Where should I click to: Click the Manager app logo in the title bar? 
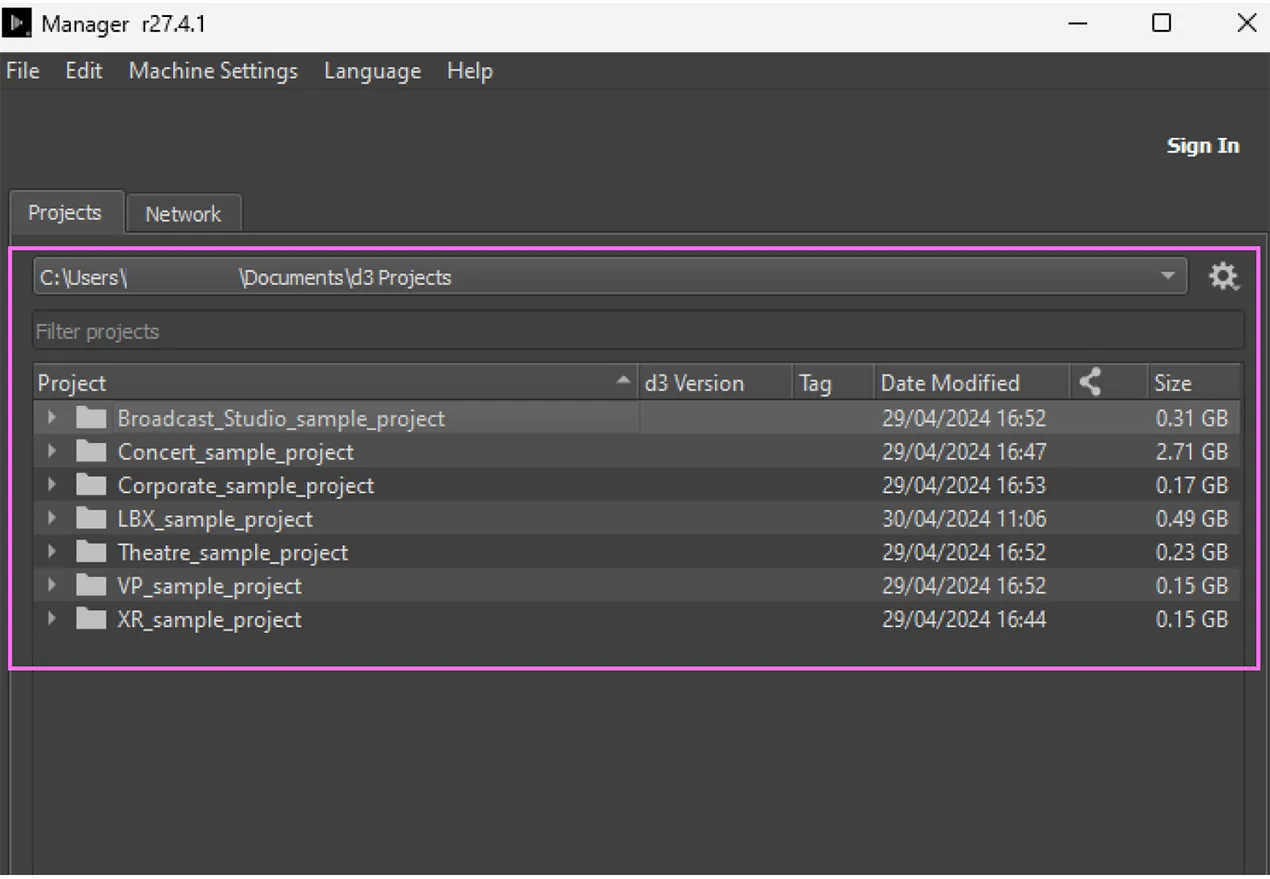pos(16,22)
